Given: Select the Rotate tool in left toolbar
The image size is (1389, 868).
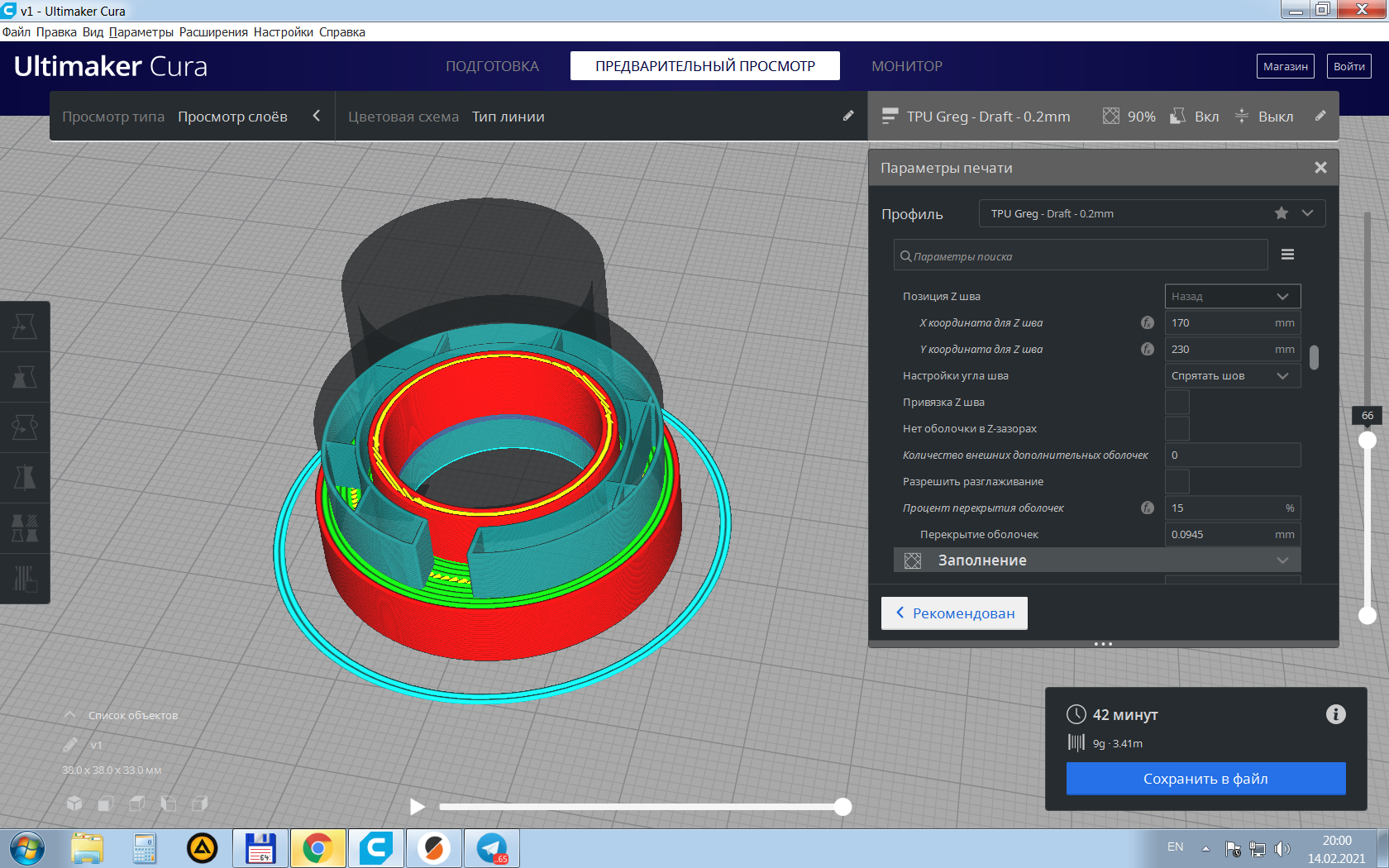Looking at the screenshot, I should click(25, 427).
